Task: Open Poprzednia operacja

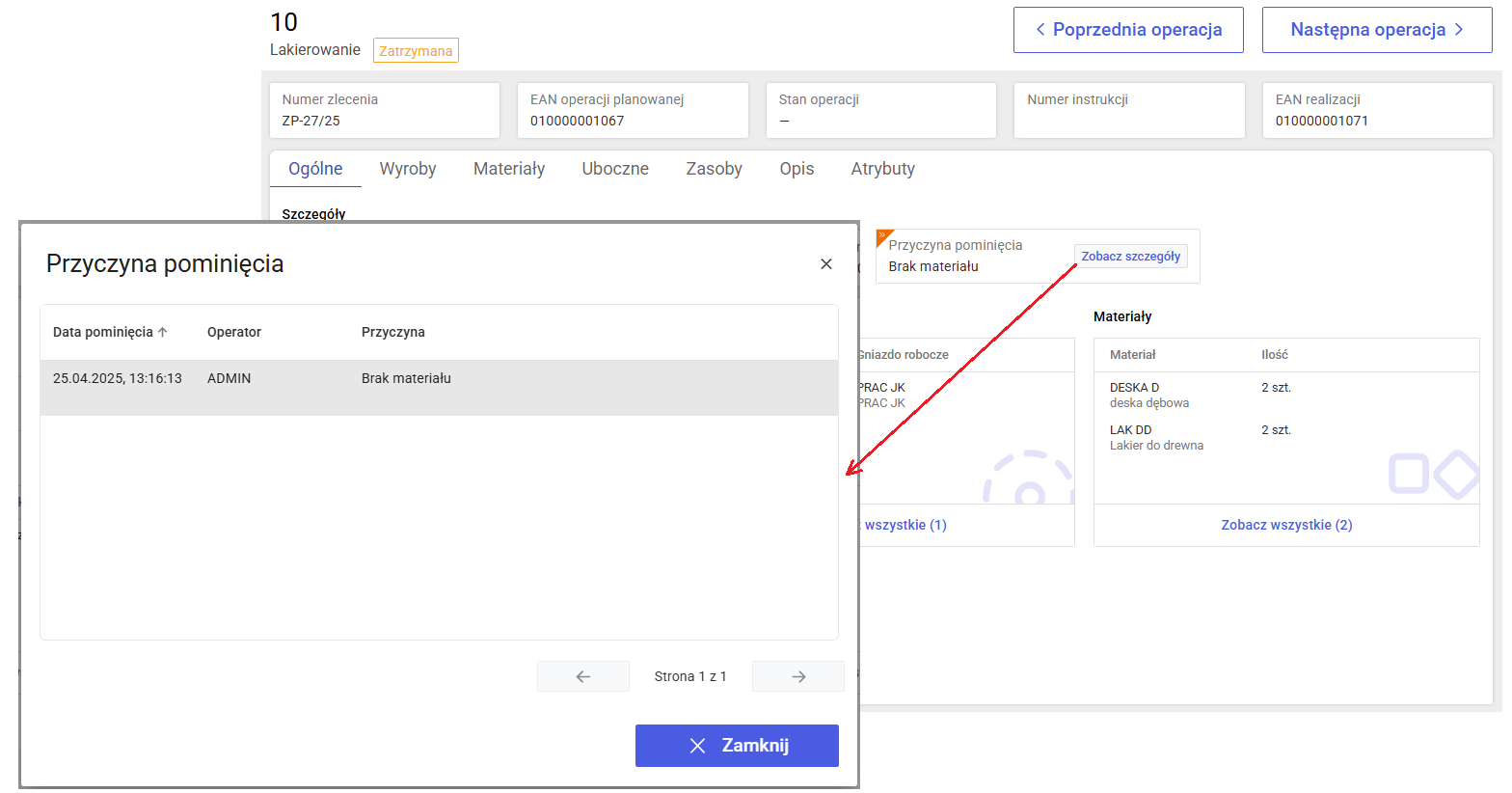Action: click(1127, 30)
